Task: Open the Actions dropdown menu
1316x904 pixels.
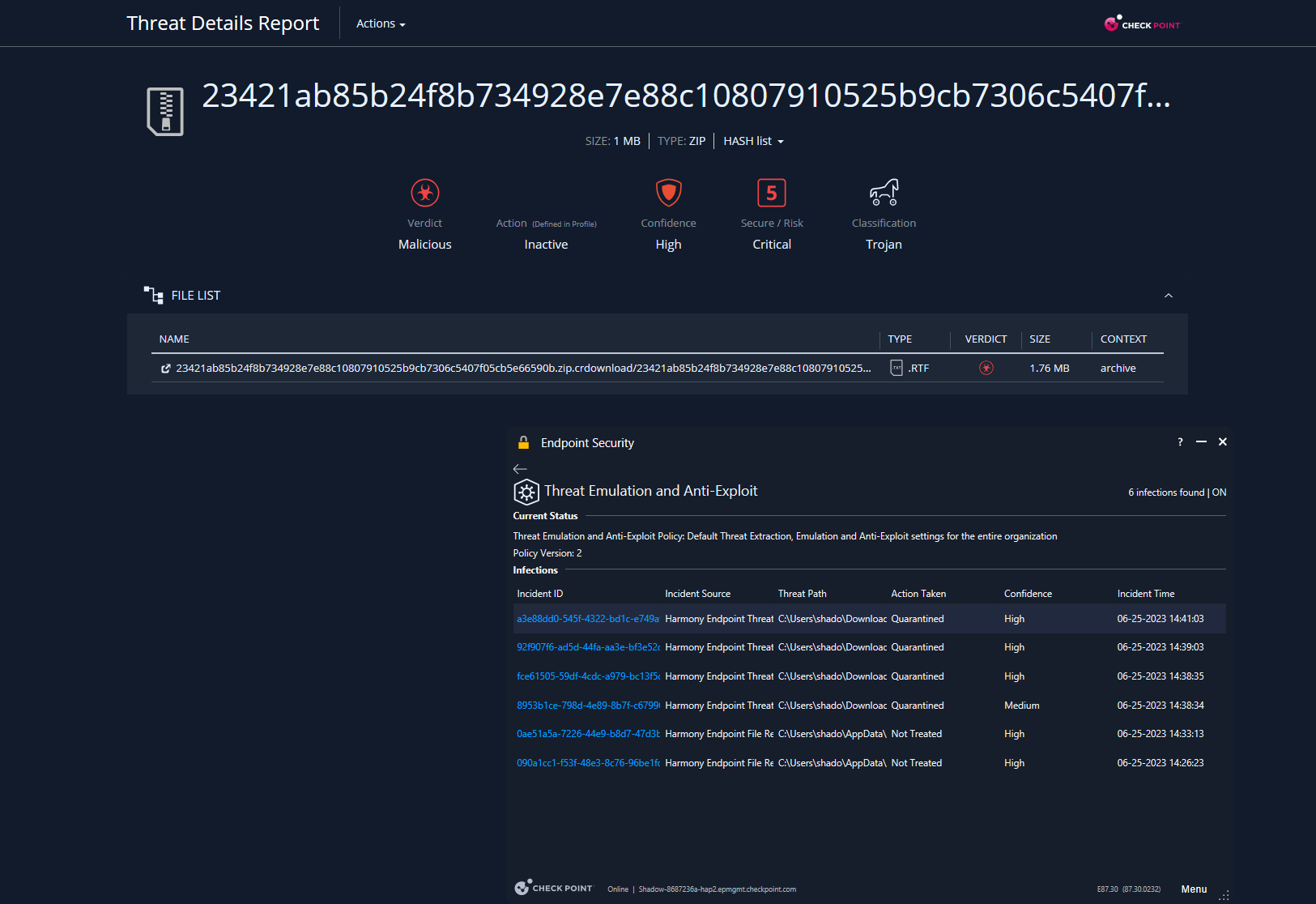Action: [381, 23]
